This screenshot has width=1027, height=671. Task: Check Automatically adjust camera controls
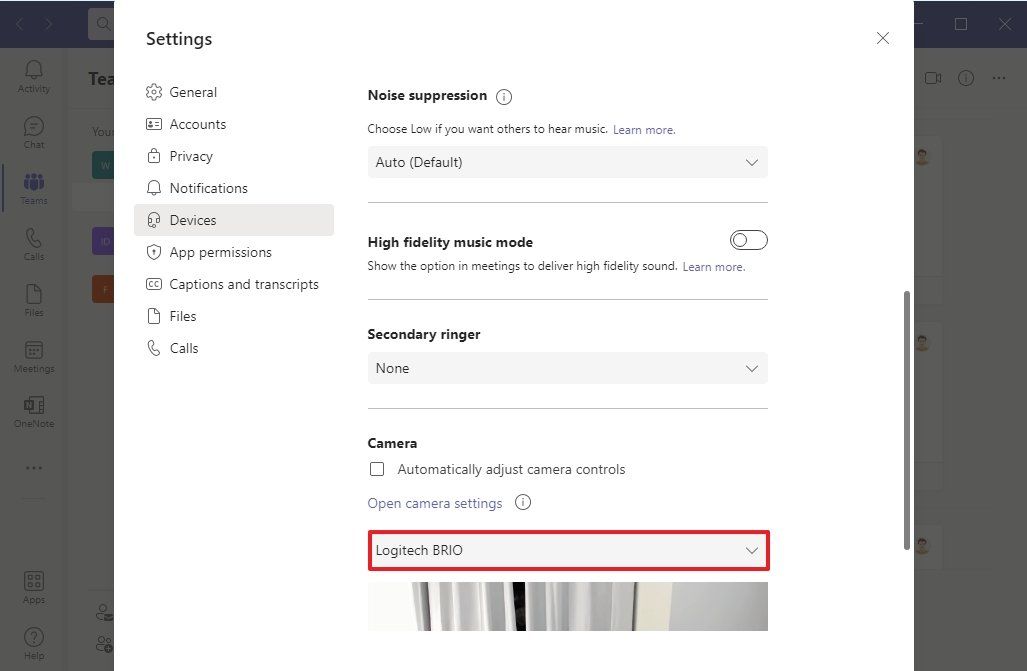(x=377, y=469)
